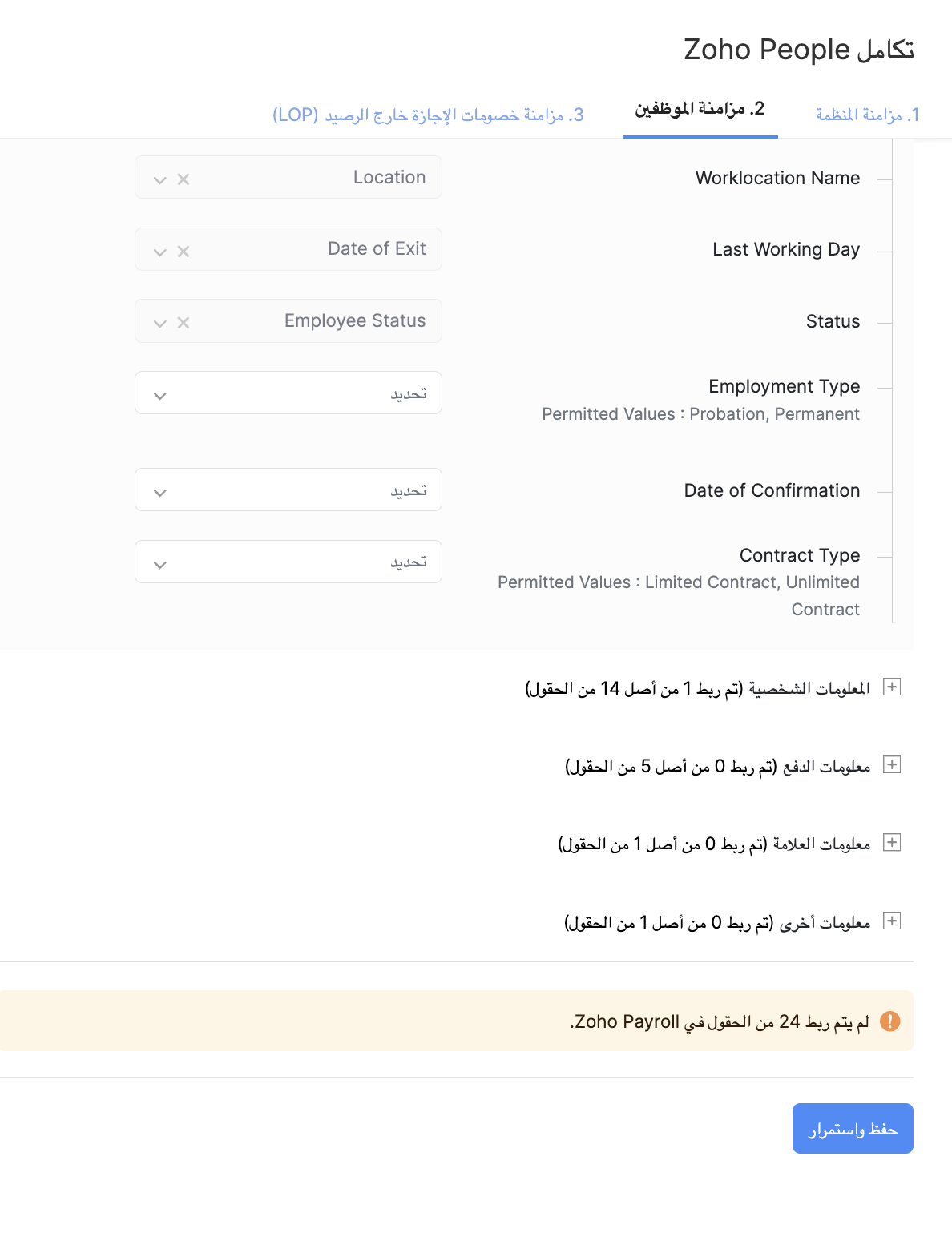Image resolution: width=952 pixels, height=1237 pixels.
Task: Switch to the LOP sync tab
Action: pyautogui.click(x=428, y=115)
